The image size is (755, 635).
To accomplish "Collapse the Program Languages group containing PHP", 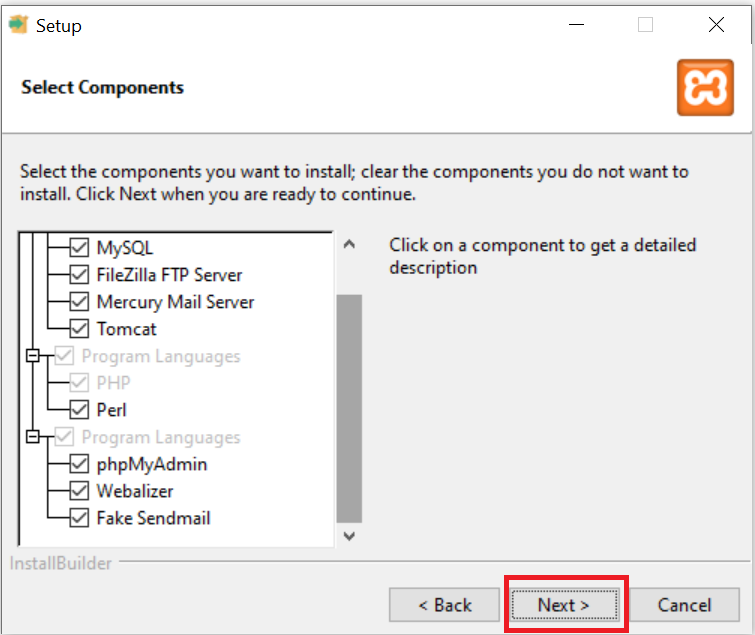I will pyautogui.click(x=33, y=356).
